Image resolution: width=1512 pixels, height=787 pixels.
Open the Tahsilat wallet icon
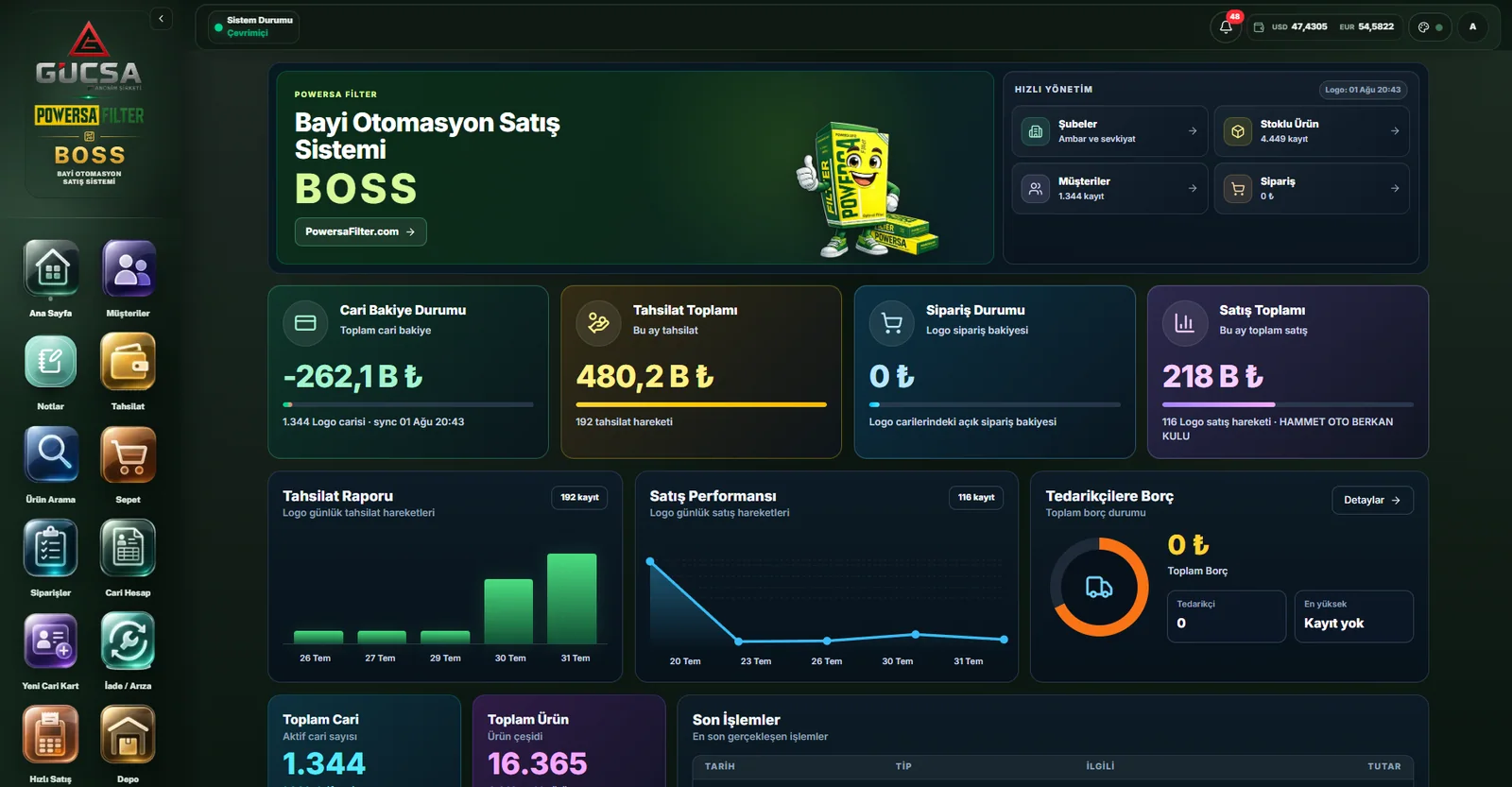[x=129, y=361]
